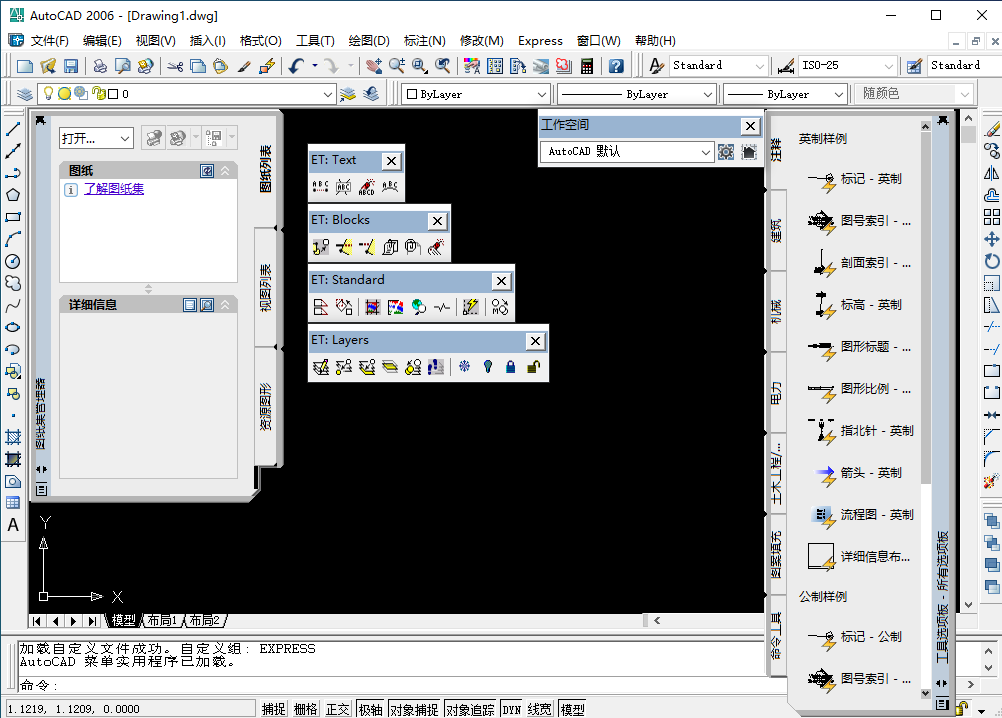Select the light bulb icon on ET: Layers toolbar
The width and height of the screenshot is (1002, 718).
pos(488,366)
